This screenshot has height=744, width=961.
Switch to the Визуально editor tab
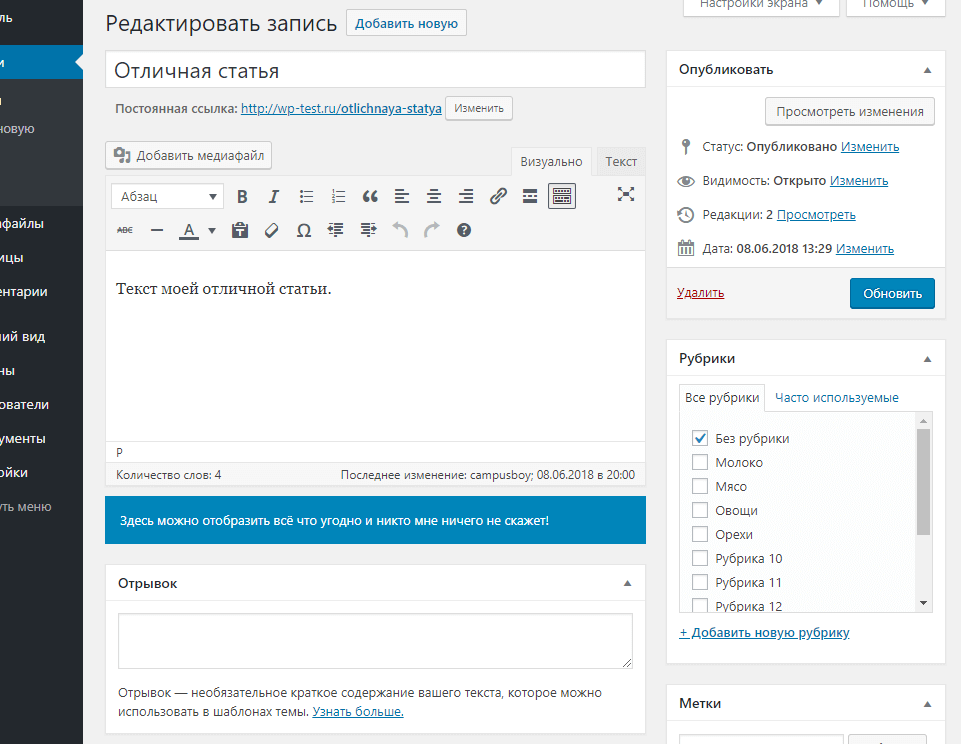(x=551, y=162)
